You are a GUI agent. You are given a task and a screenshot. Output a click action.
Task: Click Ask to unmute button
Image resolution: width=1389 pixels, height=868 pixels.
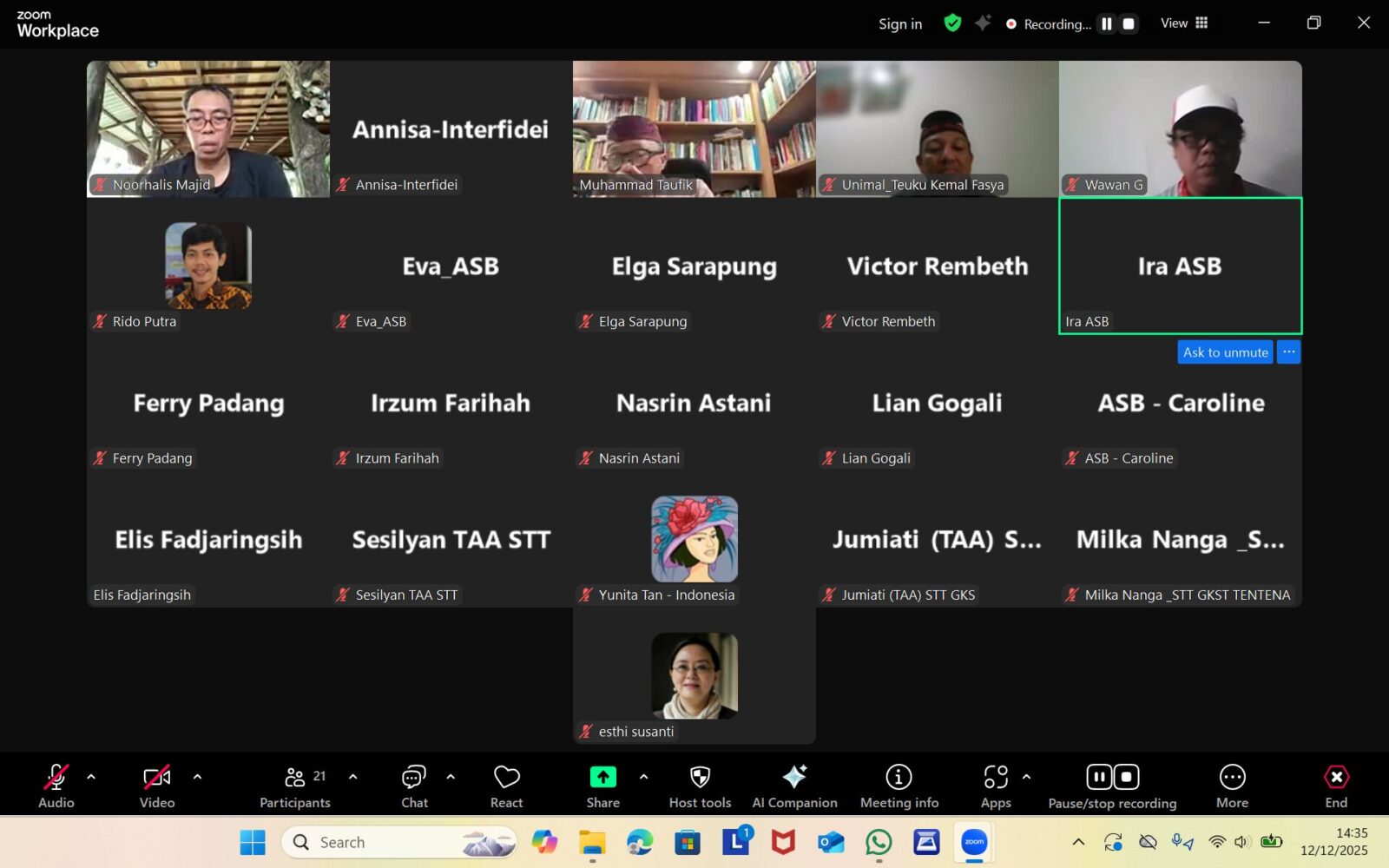coord(1225,352)
